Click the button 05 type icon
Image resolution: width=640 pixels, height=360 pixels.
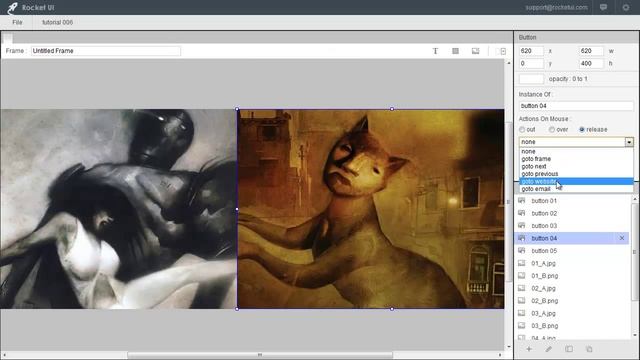coord(522,250)
